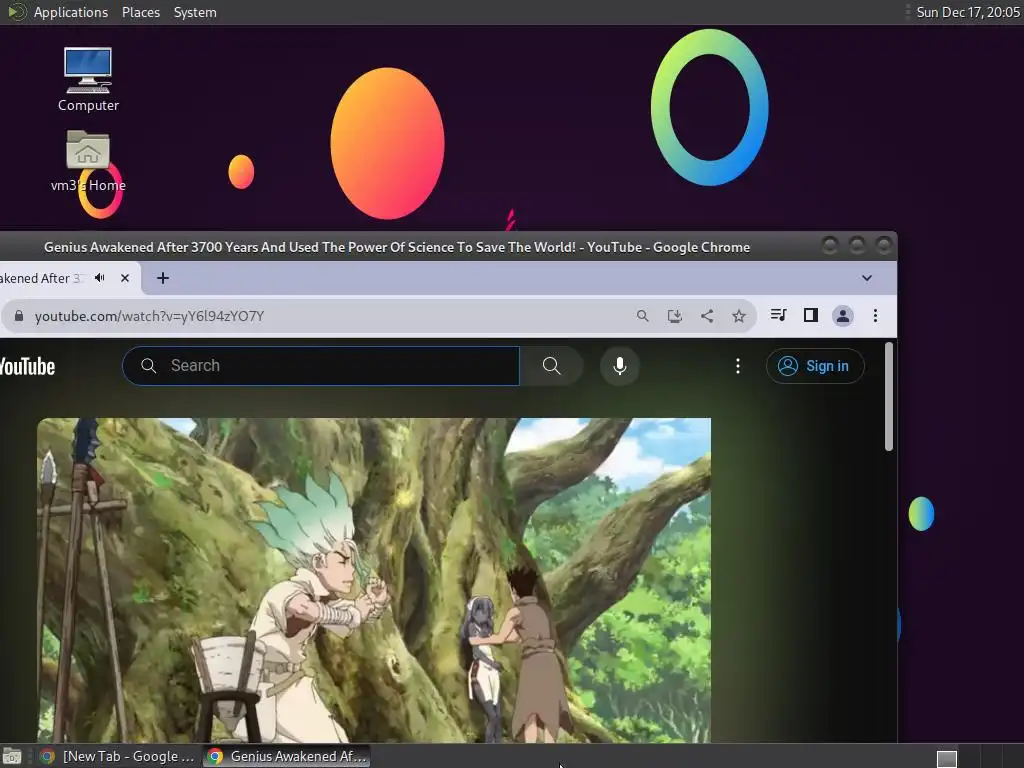This screenshot has width=1024, height=768.
Task: Bookmark this page with the star icon
Action: coord(739,316)
